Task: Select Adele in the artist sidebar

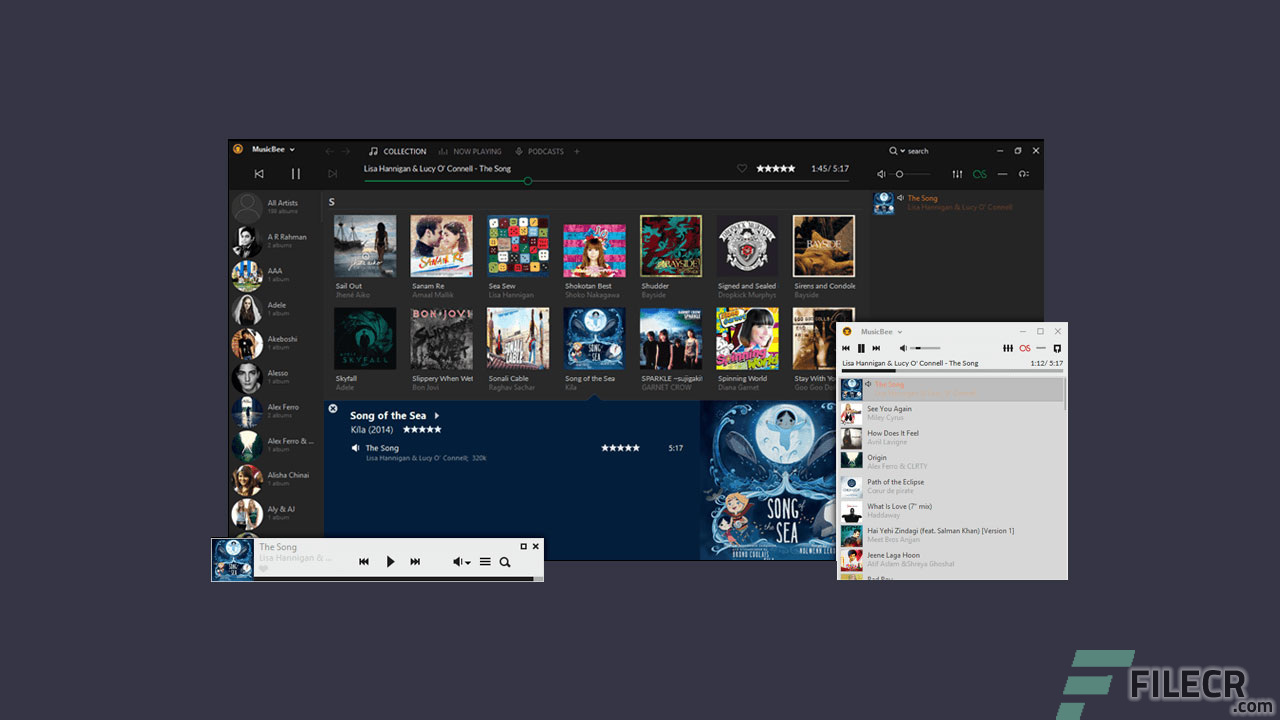Action: tap(276, 309)
